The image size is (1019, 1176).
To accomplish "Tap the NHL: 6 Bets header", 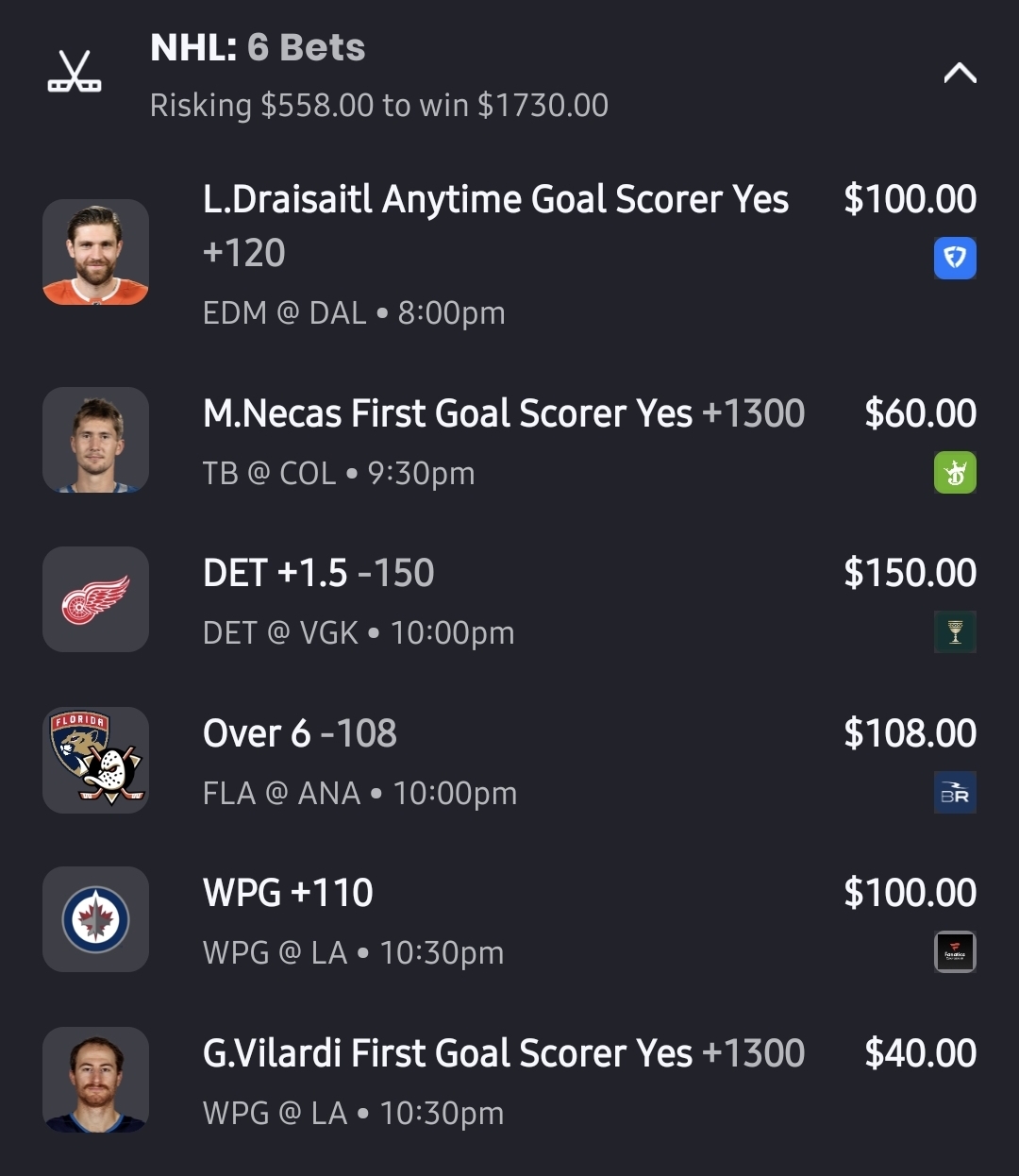I will [x=258, y=48].
